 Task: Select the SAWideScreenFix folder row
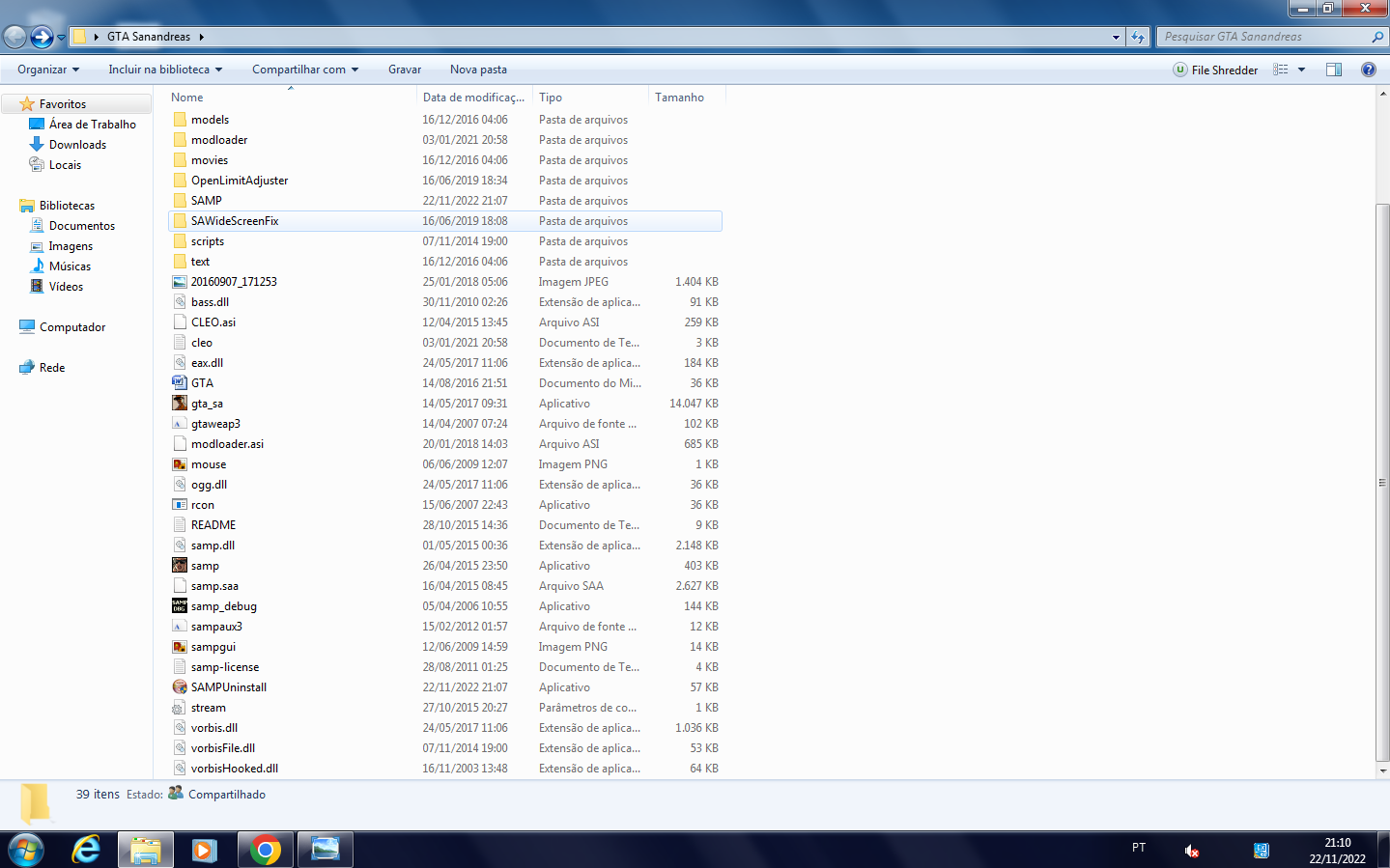click(445, 221)
